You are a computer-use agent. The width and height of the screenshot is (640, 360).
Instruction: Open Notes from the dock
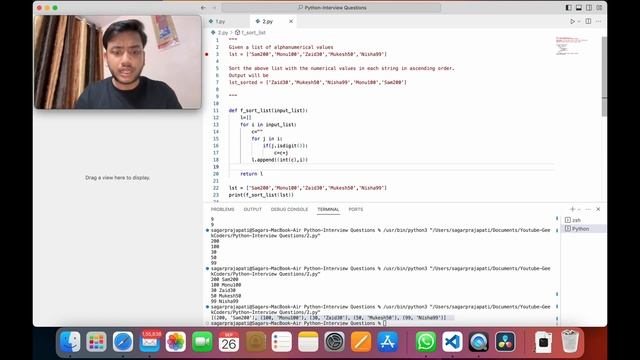coord(308,342)
